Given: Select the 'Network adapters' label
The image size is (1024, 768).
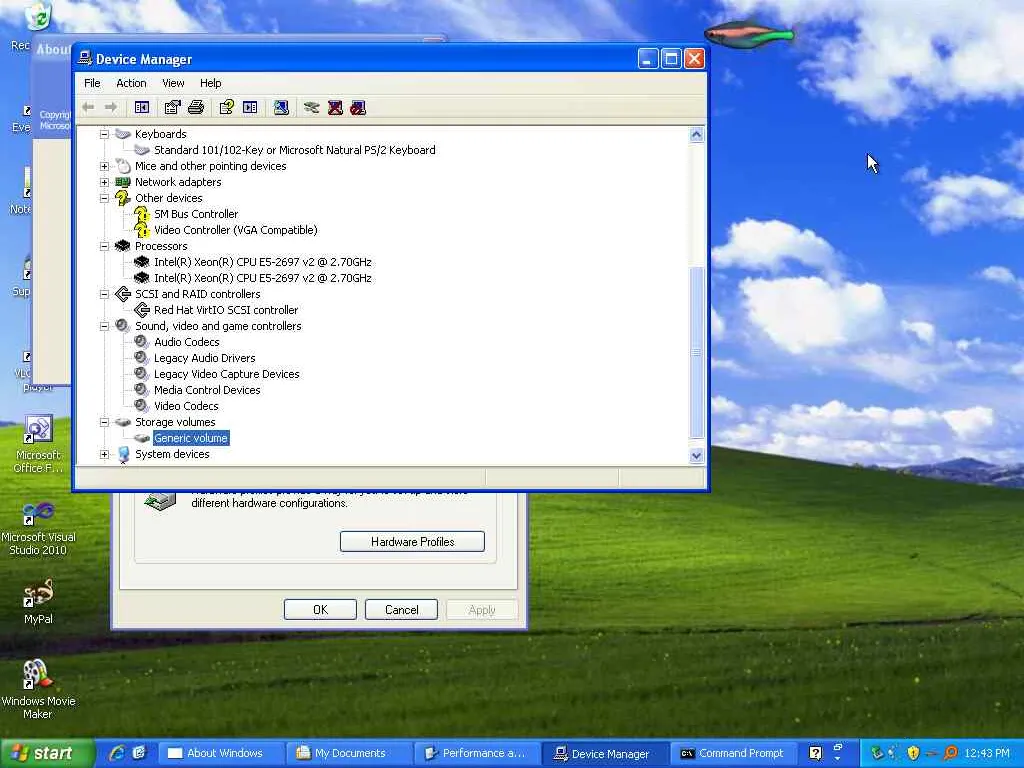Looking at the screenshot, I should pos(178,182).
